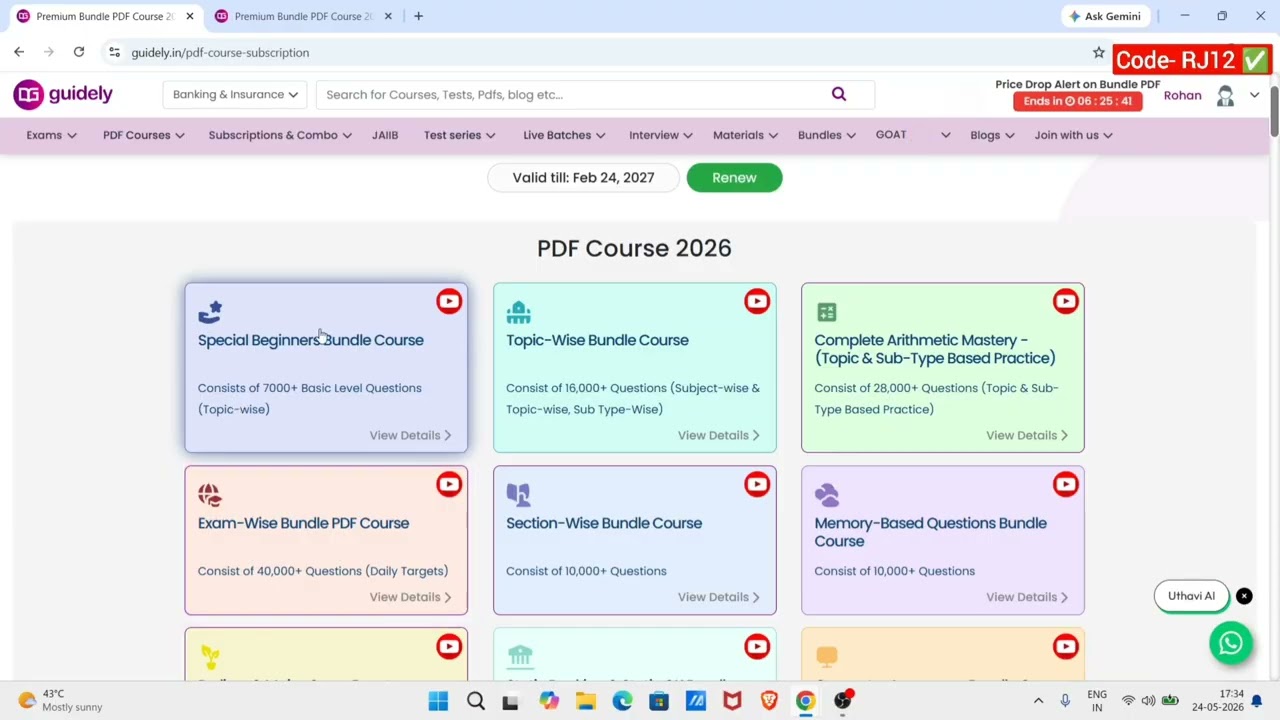View Details of Special Beginners Bundle Course
This screenshot has height=720, width=1280.
[x=410, y=435]
